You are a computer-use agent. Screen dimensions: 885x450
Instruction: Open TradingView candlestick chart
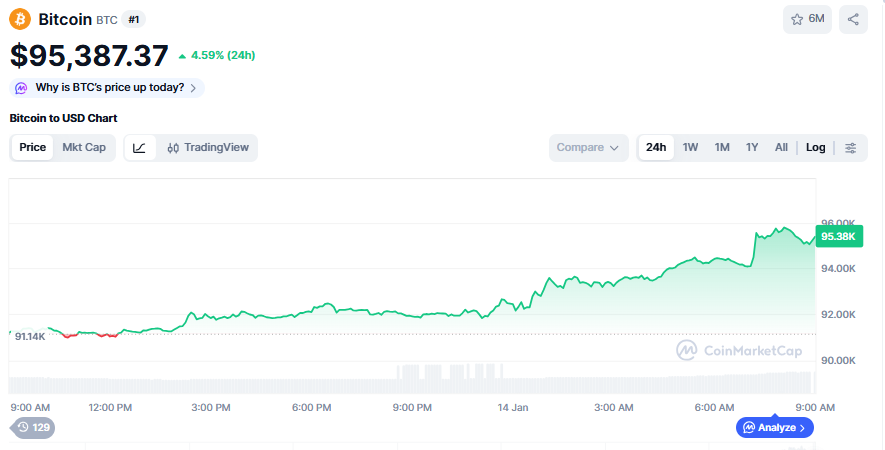(208, 148)
